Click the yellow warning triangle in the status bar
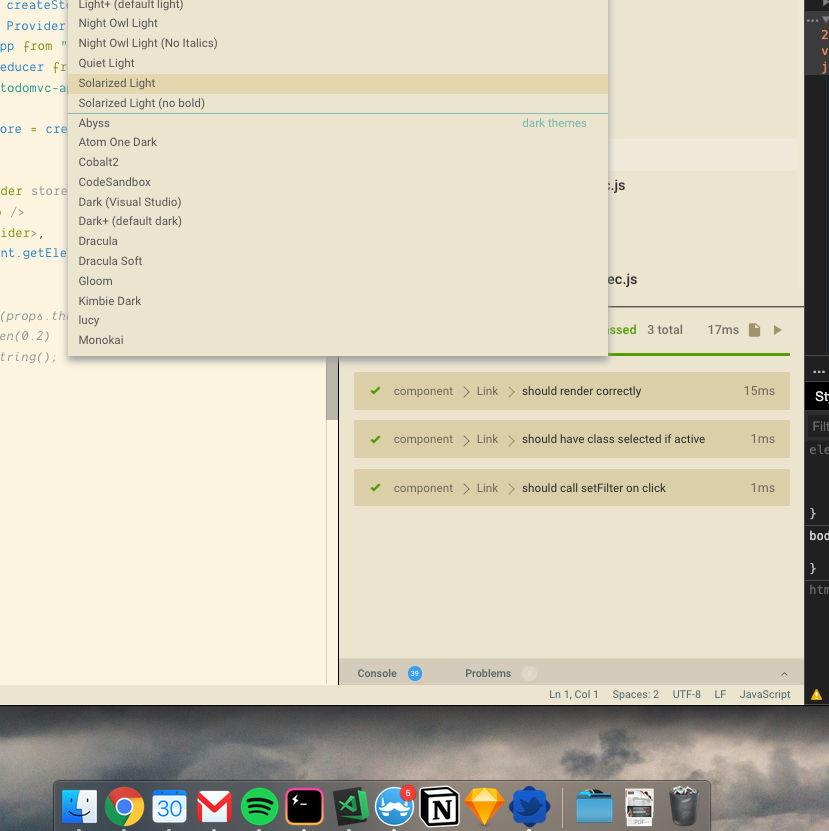This screenshot has height=831, width=829. pyautogui.click(x=816, y=694)
